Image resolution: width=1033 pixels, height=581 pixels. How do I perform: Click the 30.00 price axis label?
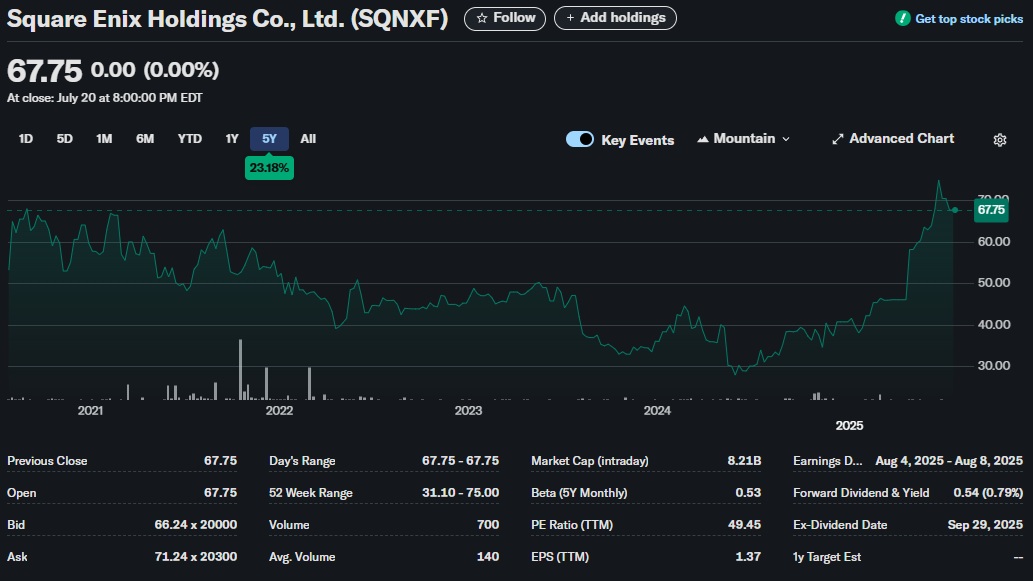coord(993,366)
